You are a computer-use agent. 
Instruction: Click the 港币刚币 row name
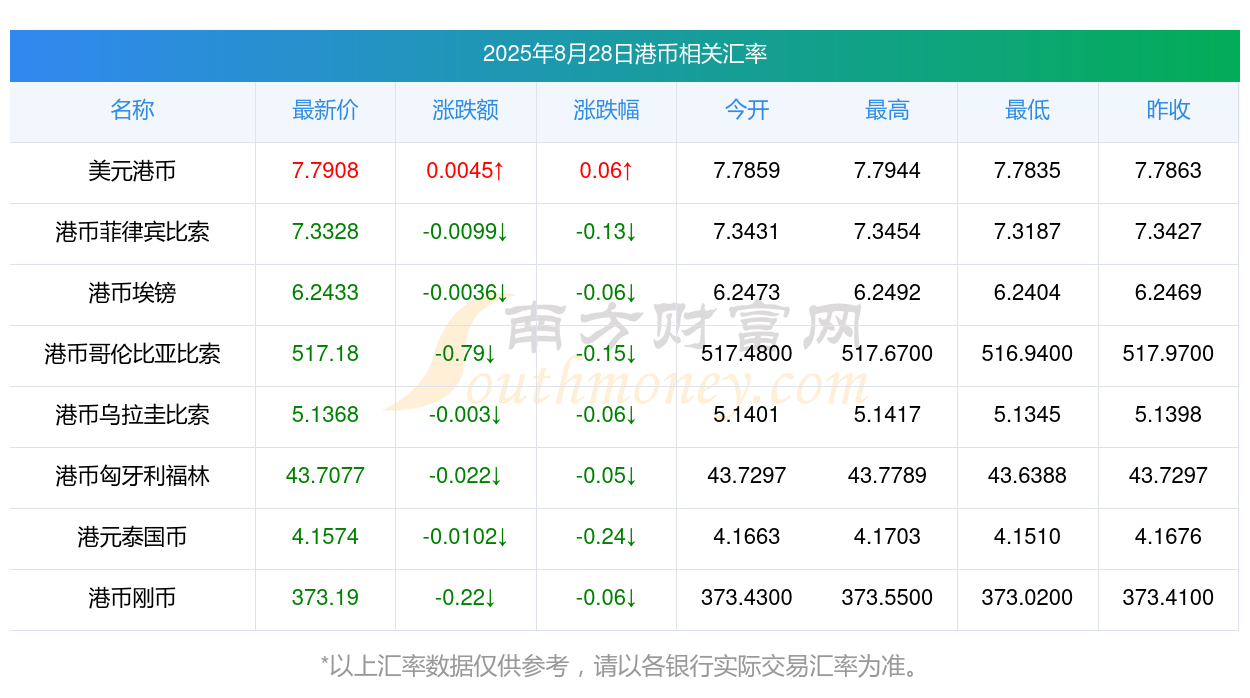point(132,598)
